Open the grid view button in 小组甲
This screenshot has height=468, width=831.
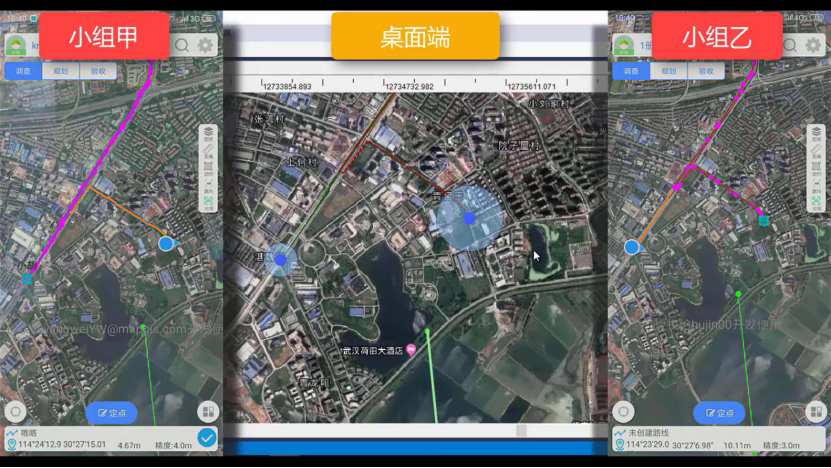[208, 412]
